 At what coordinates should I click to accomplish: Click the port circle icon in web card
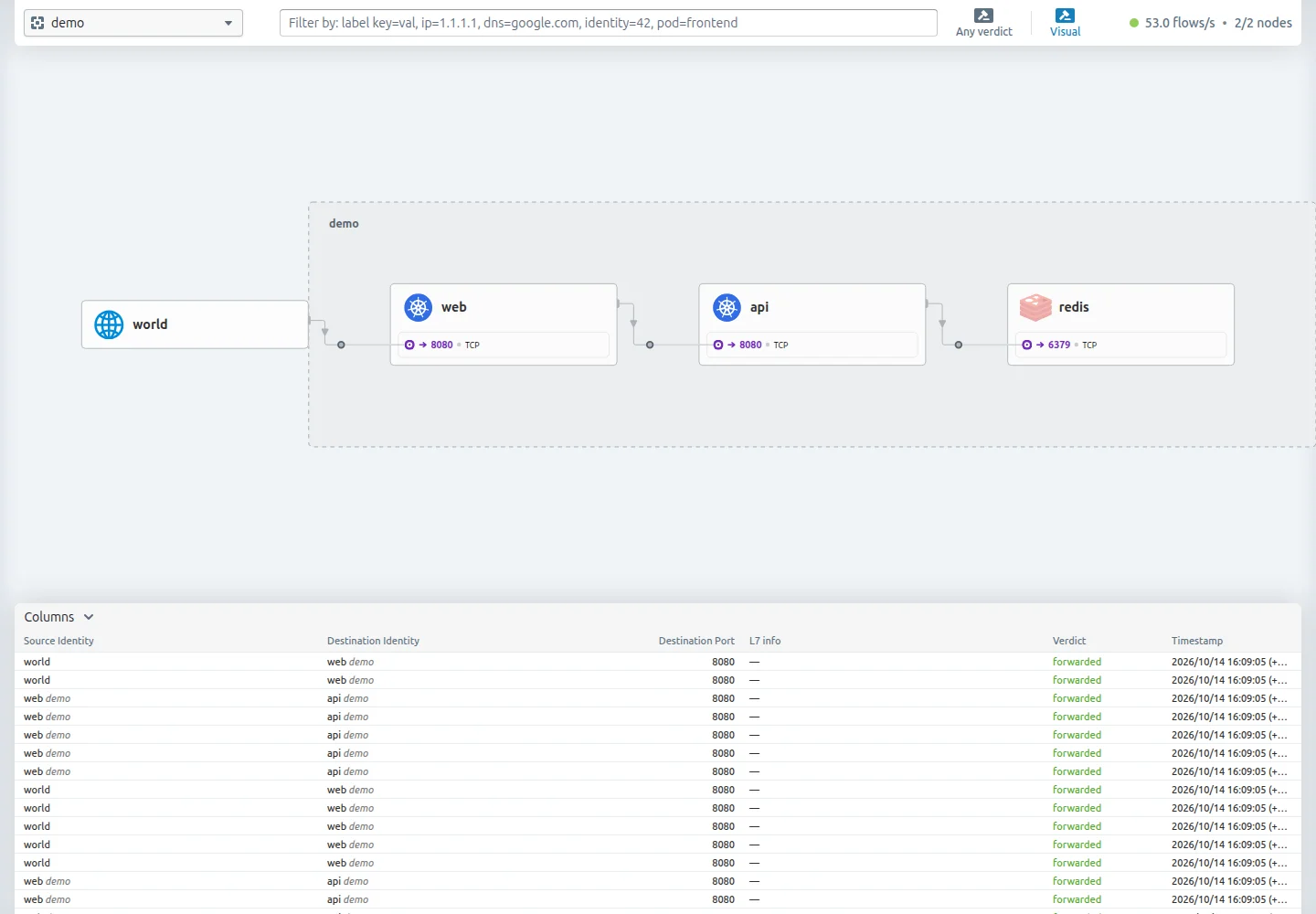point(409,345)
